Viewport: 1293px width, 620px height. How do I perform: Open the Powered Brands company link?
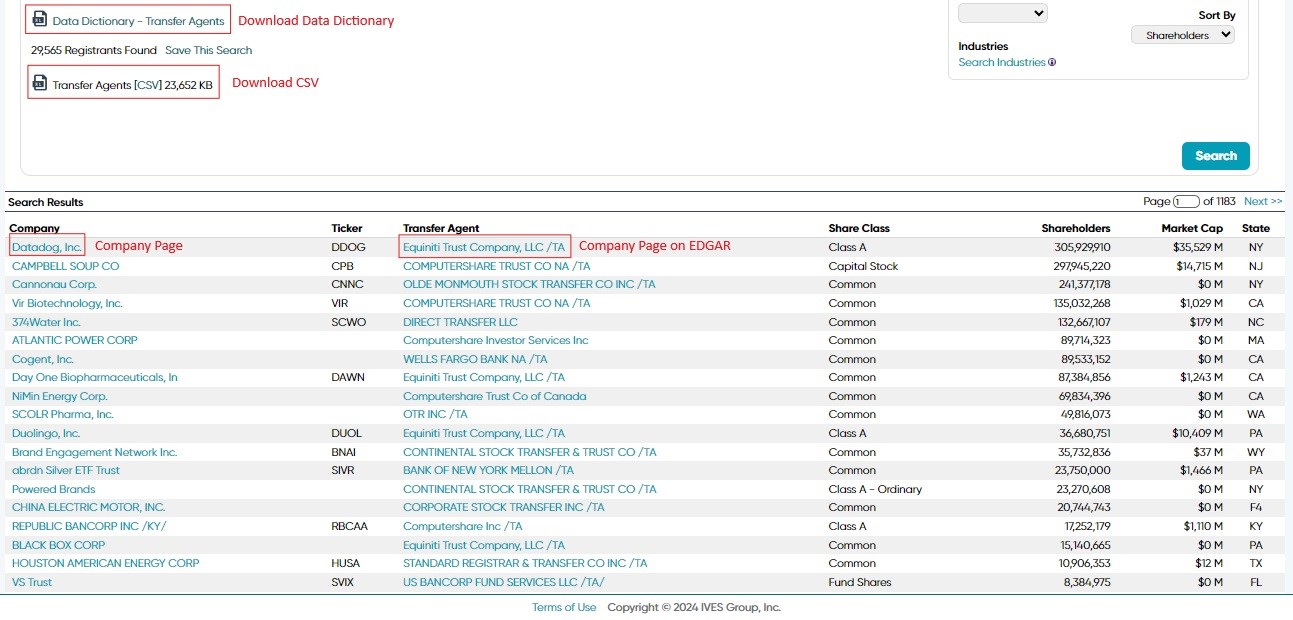[54, 489]
